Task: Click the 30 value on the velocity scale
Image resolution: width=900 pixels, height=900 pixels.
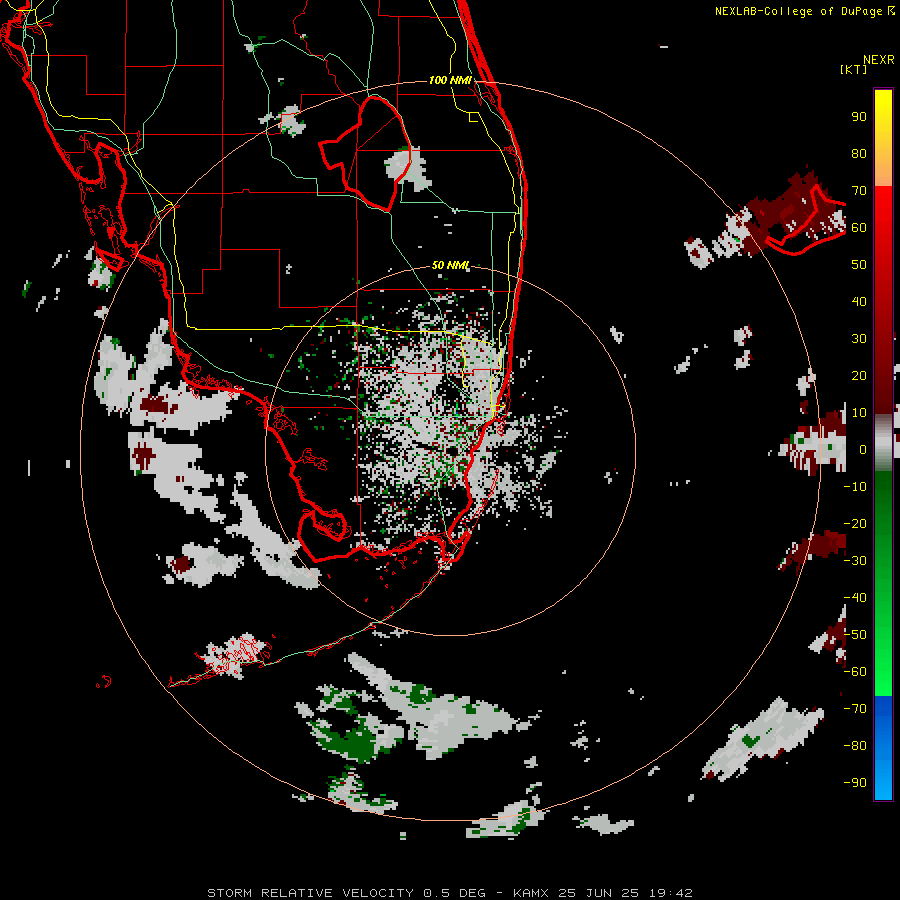Action: [859, 339]
